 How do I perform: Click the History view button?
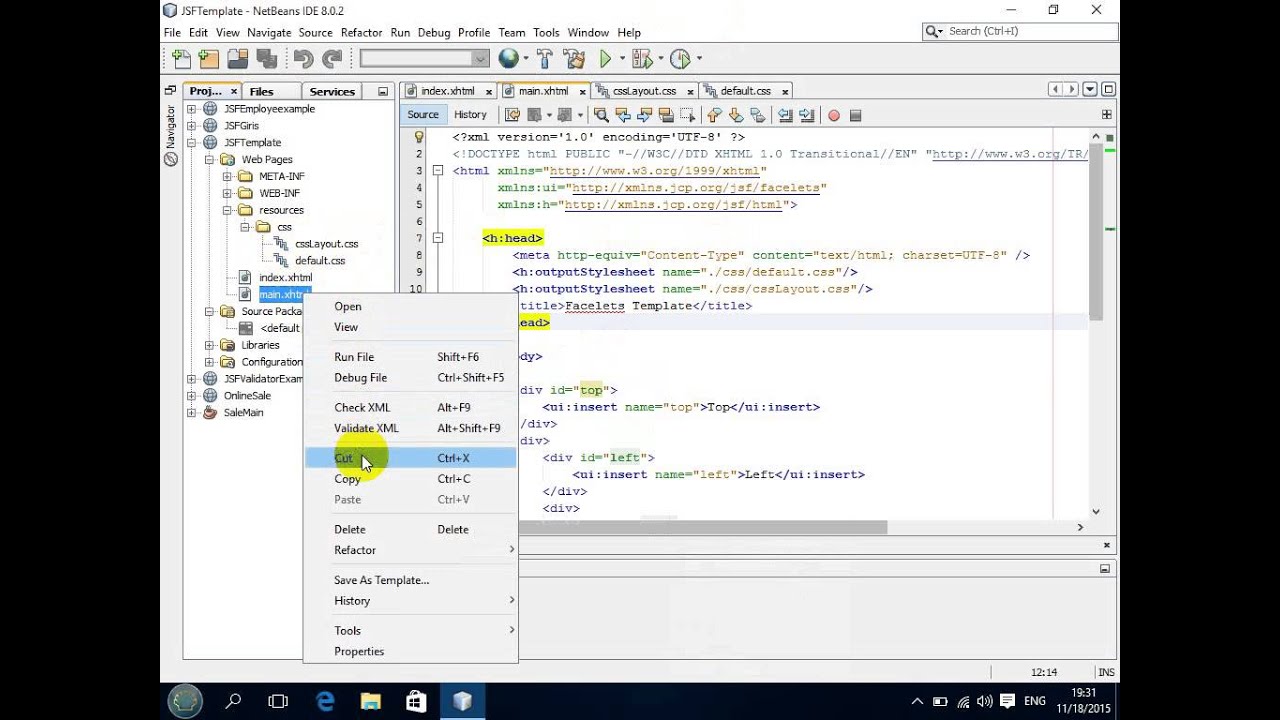470,115
